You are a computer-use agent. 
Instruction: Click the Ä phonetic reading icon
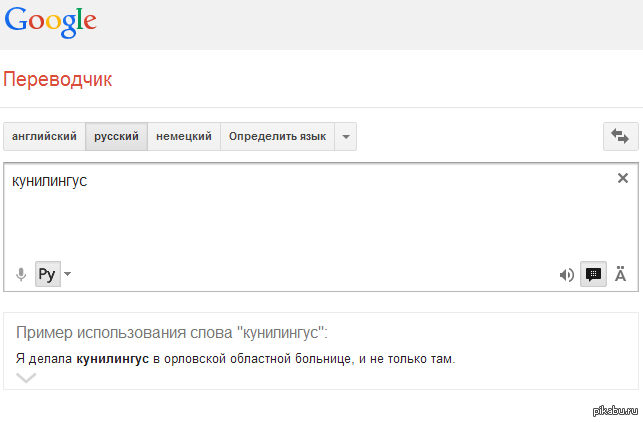(621, 274)
